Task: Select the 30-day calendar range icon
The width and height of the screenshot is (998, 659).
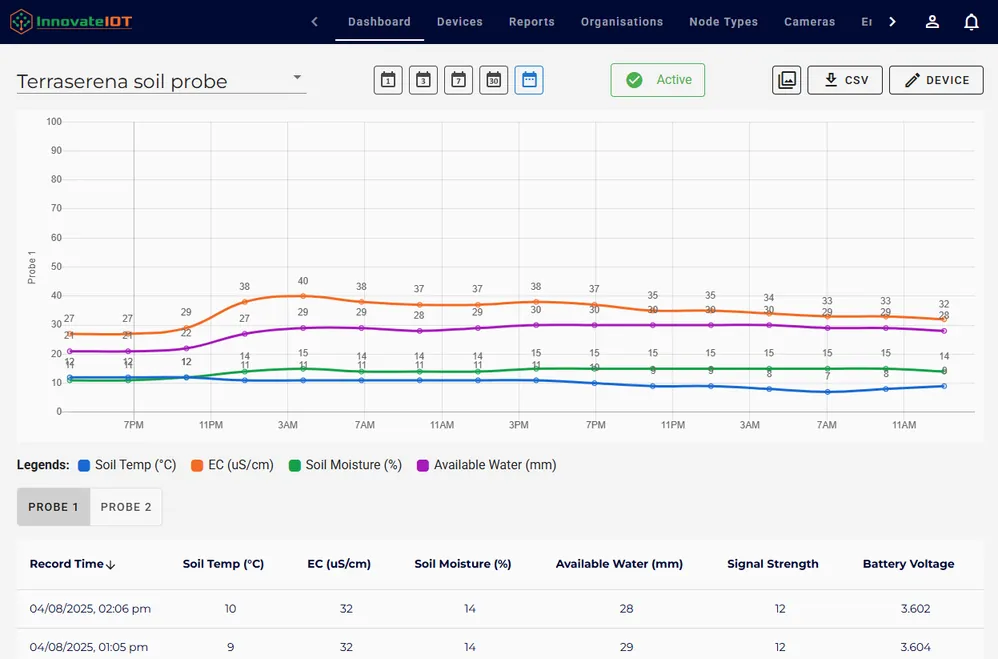Action: 493,80
